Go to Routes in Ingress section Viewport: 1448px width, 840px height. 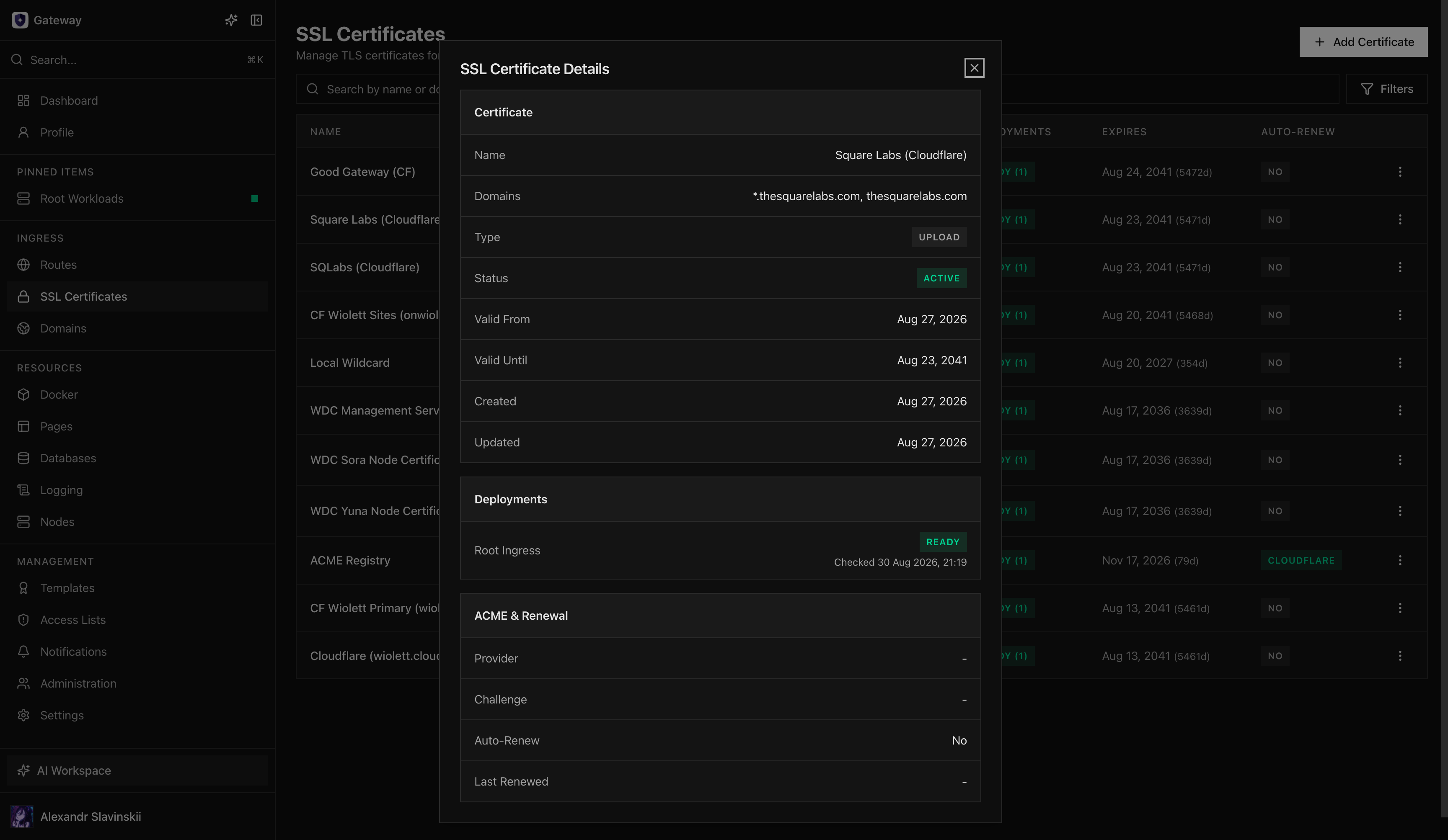pyautogui.click(x=137, y=265)
